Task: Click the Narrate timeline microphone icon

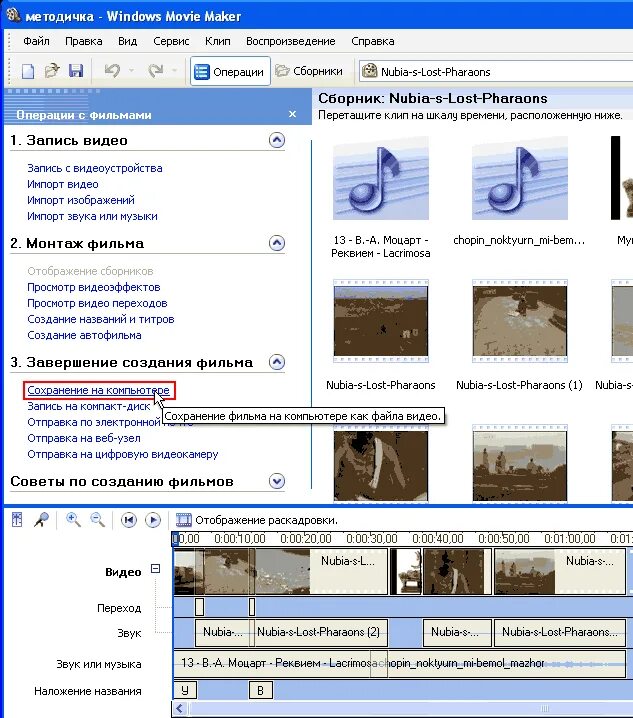Action: (41, 520)
